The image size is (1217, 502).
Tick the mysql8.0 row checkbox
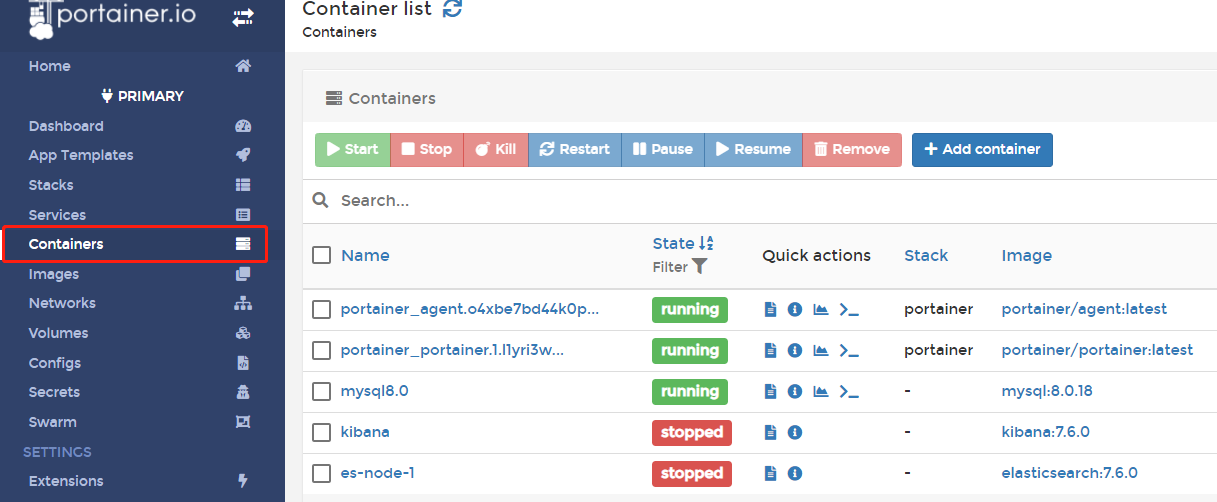click(321, 392)
